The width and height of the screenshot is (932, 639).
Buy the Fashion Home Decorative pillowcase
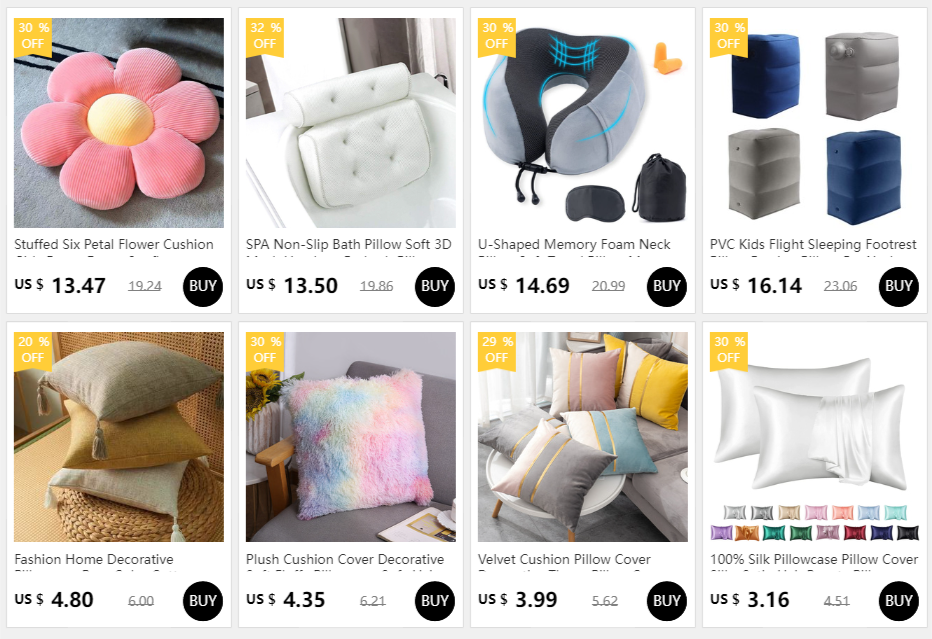pyautogui.click(x=203, y=601)
